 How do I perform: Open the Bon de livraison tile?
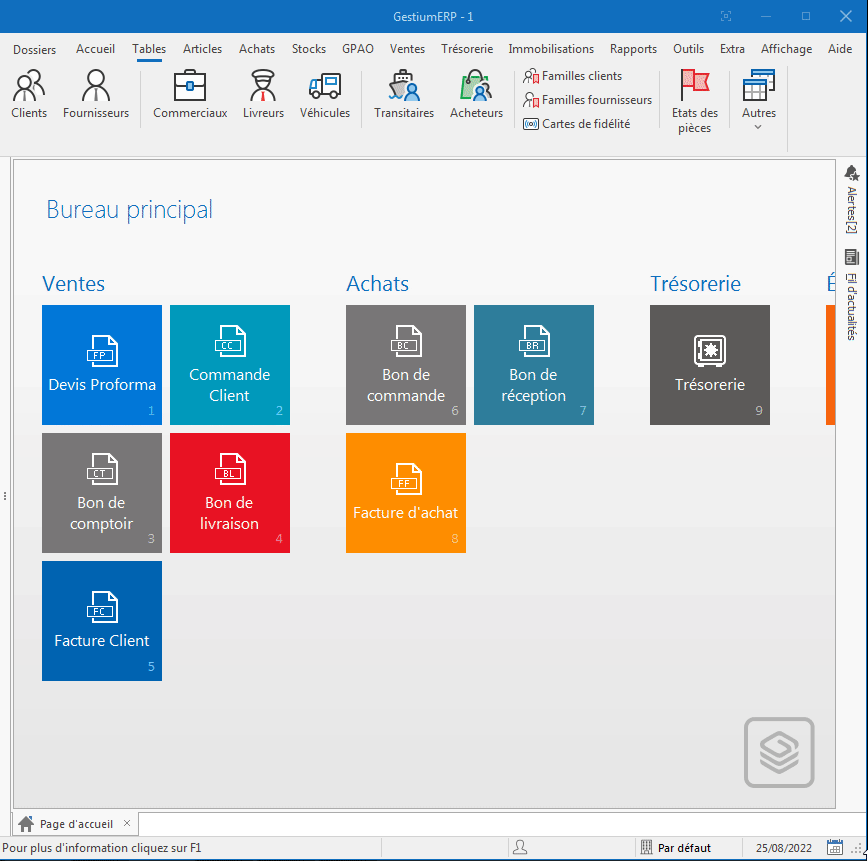230,493
